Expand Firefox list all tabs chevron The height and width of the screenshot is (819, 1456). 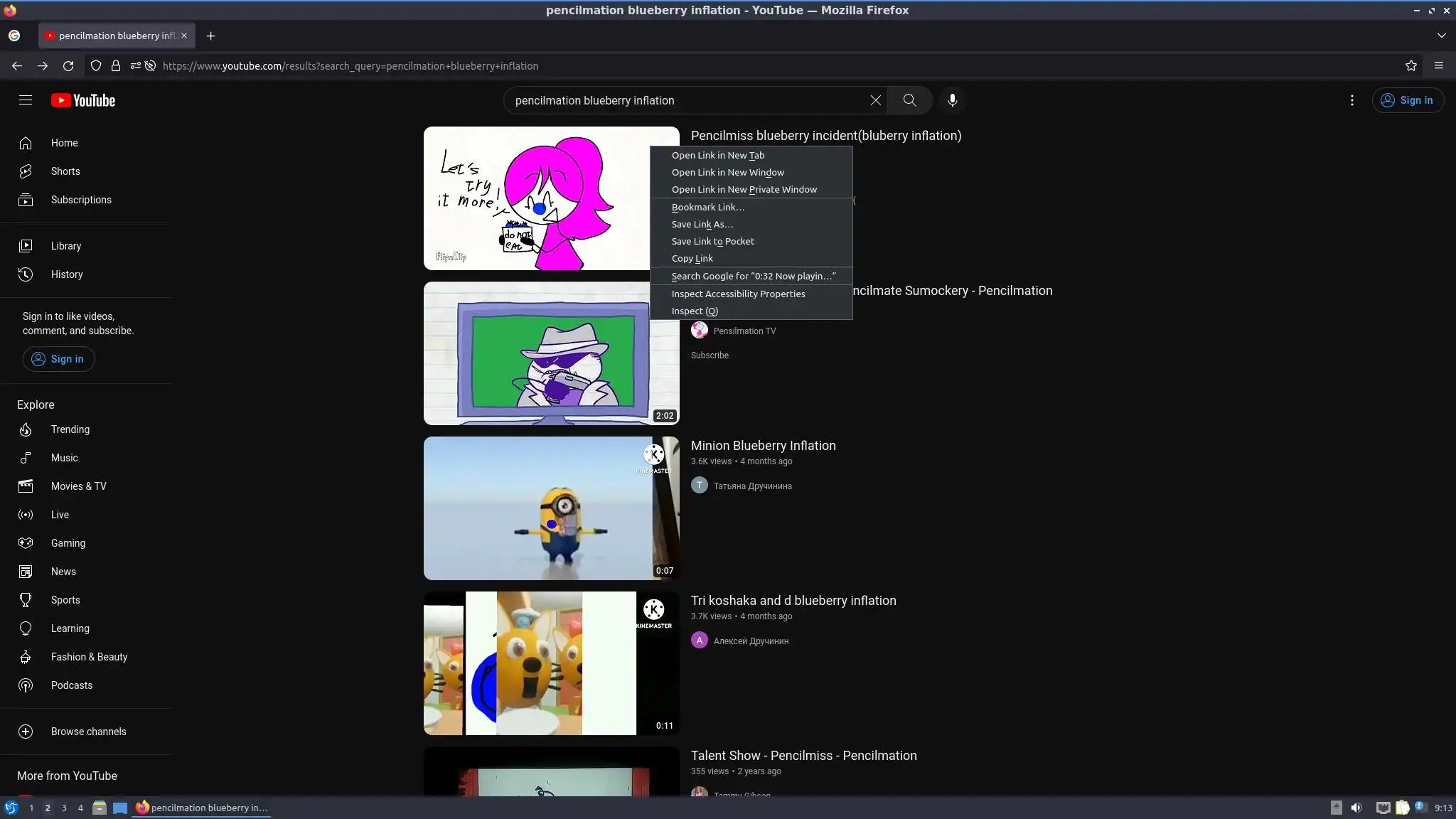[x=1441, y=36]
